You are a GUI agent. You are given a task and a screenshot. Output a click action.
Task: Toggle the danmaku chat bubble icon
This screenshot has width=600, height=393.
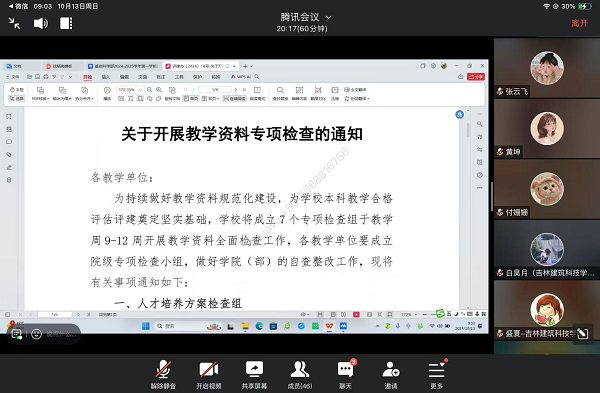point(16,334)
